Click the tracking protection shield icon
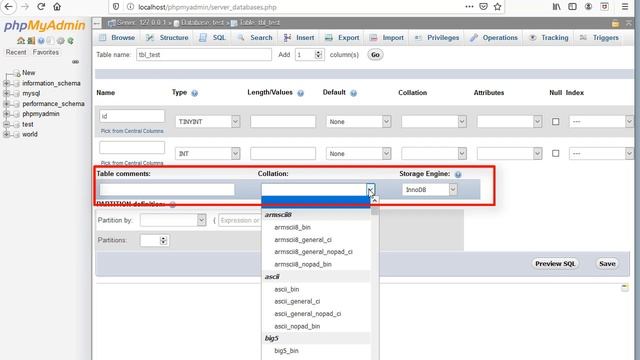 point(116,7)
